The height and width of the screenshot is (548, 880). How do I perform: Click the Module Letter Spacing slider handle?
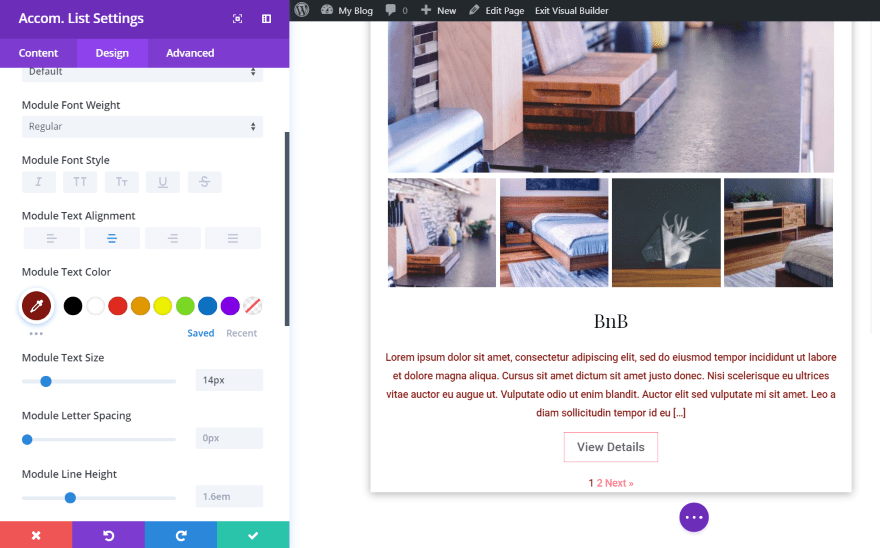(27, 440)
